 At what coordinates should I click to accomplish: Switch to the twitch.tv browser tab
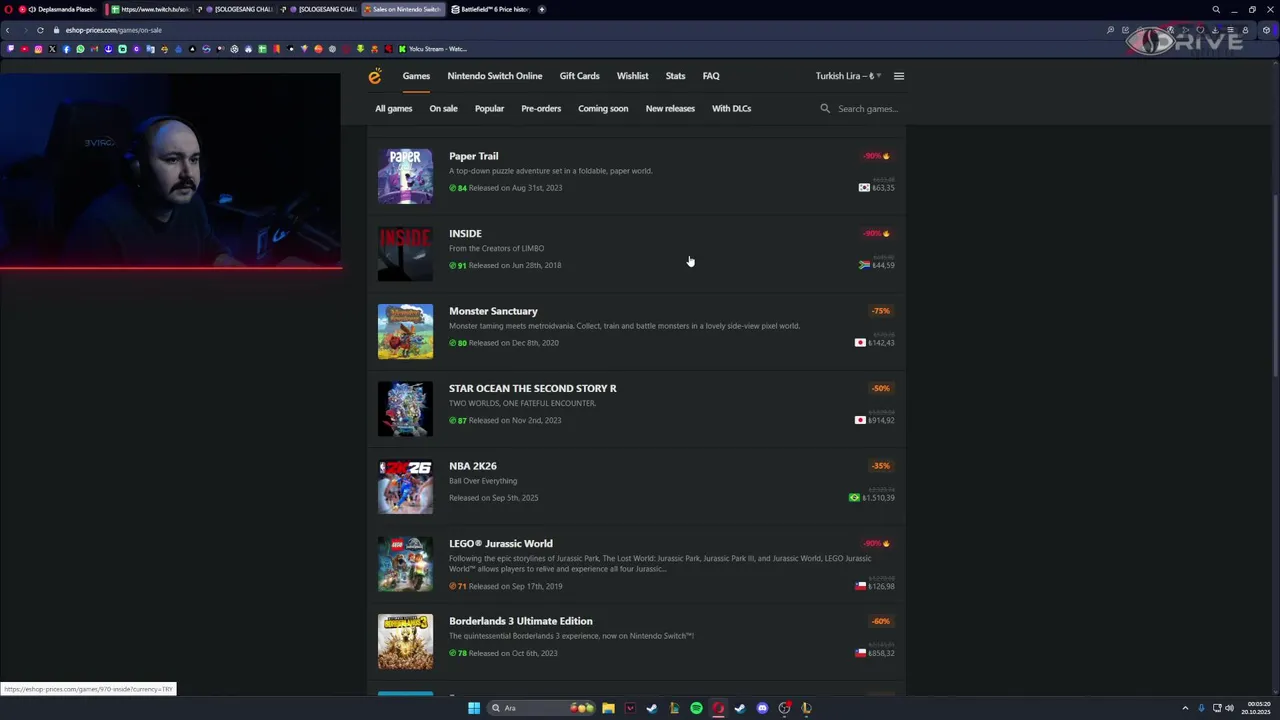149,9
